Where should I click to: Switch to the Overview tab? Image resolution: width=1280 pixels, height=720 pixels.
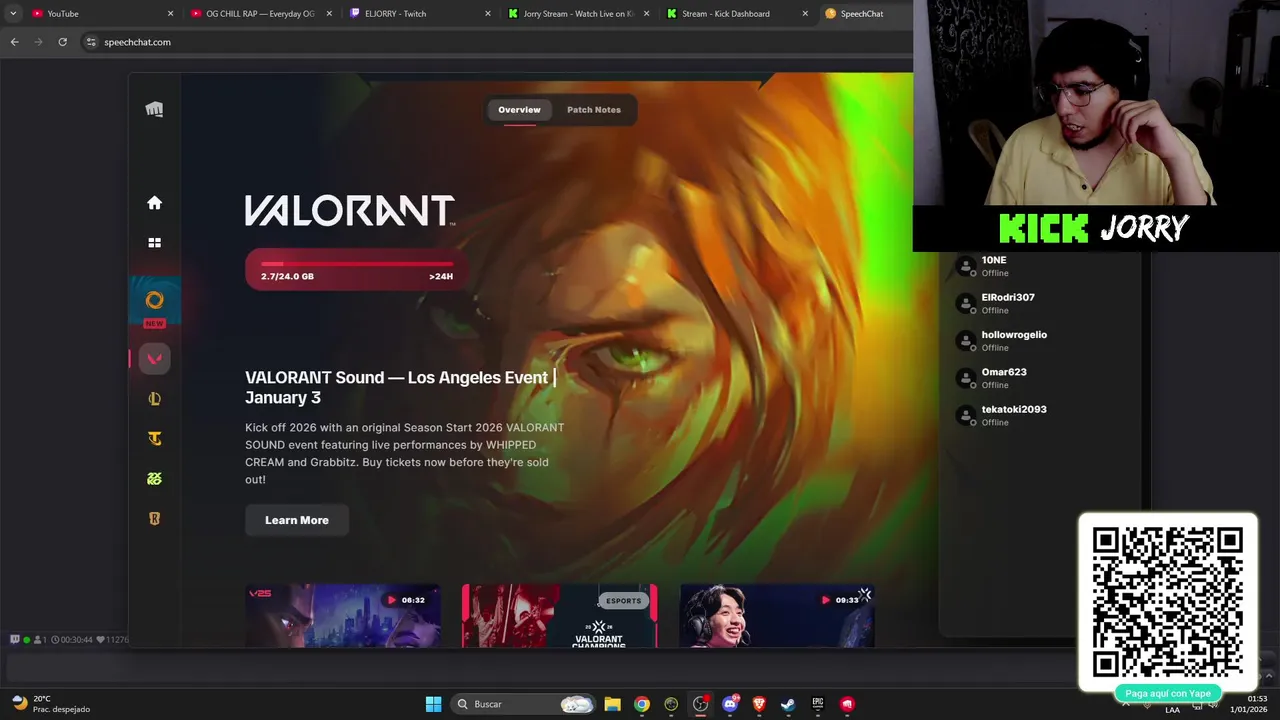pos(519,110)
